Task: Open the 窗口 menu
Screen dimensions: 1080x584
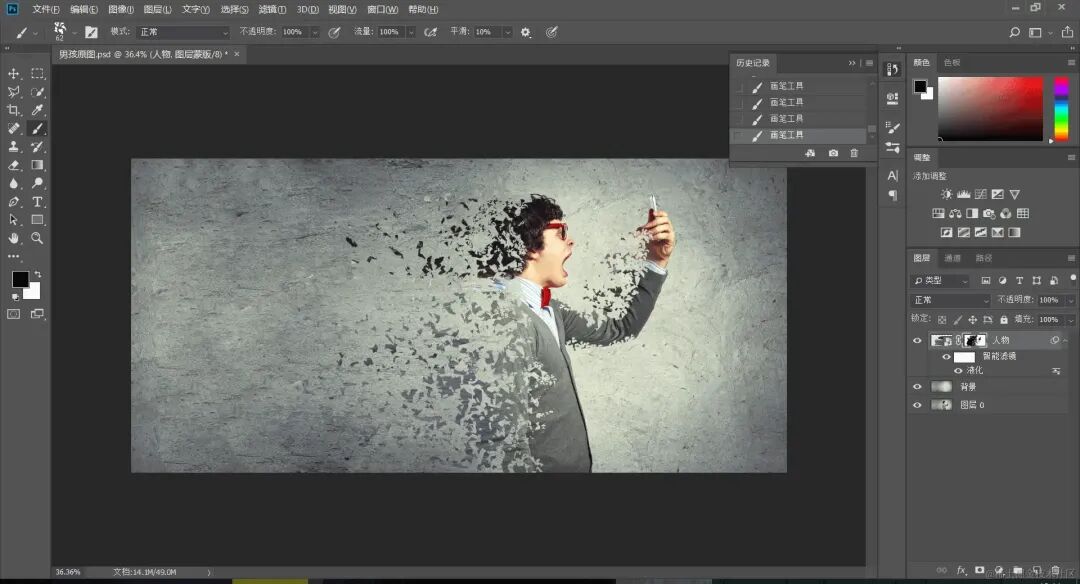Action: (x=382, y=10)
